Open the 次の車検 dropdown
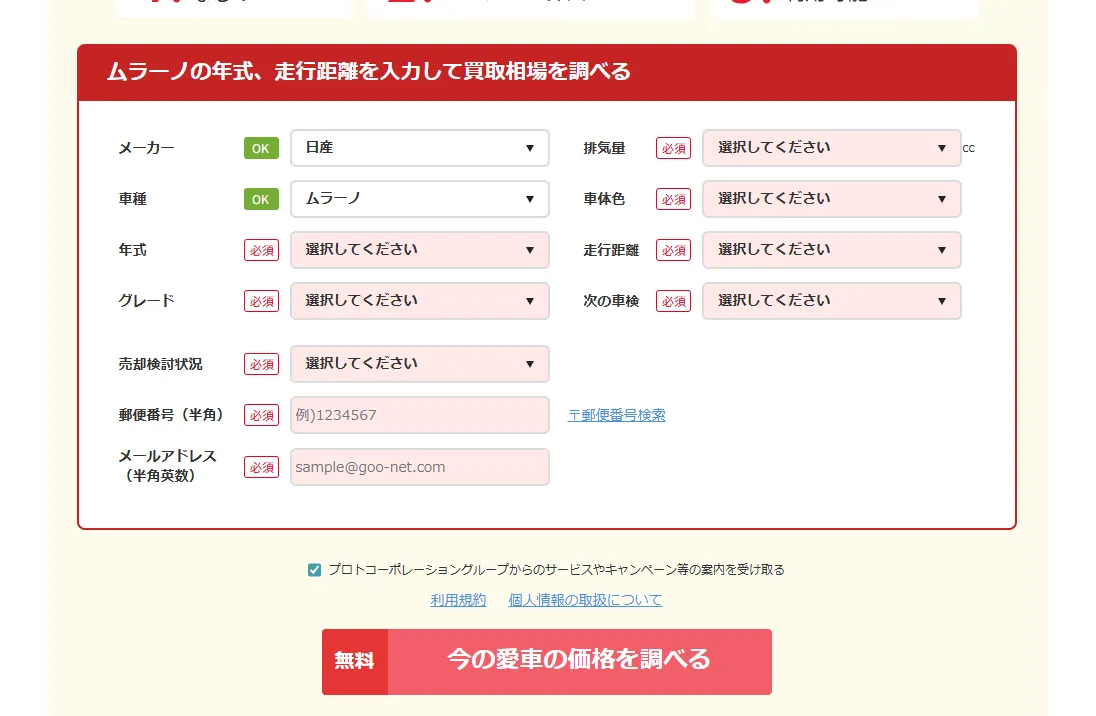Screen dimensions: 1096x716 click(831, 301)
